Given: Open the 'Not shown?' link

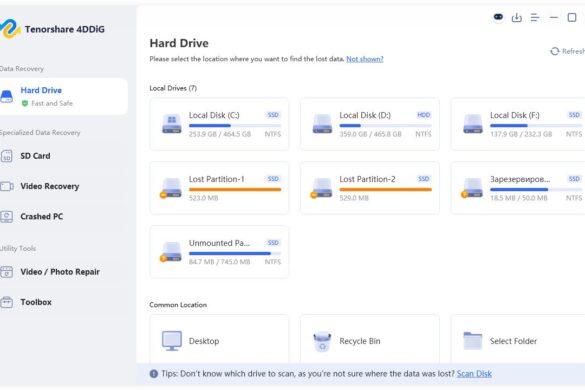Looking at the screenshot, I should coord(365,59).
